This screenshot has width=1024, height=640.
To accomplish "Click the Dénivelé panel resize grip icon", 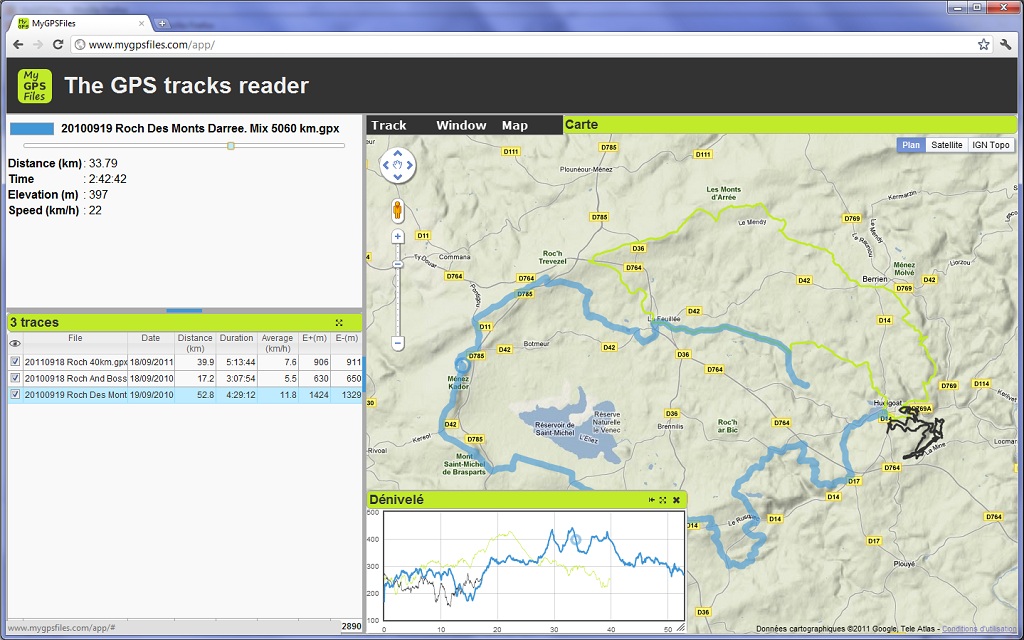I will (680, 628).
